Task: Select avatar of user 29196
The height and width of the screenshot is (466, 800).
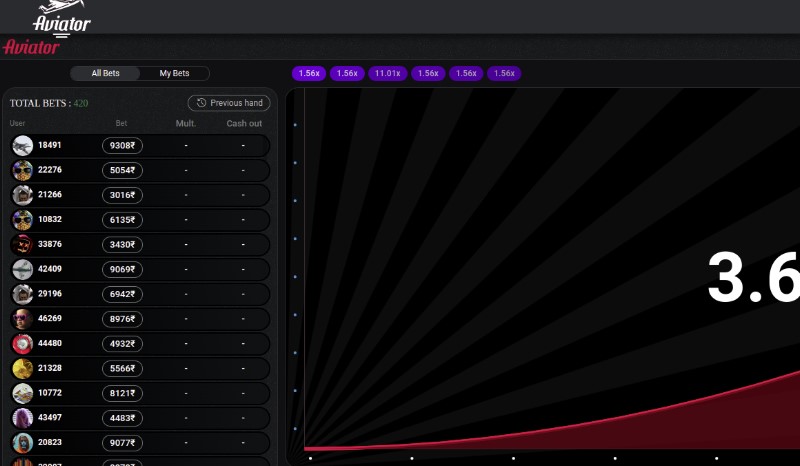Action: pyautogui.click(x=22, y=294)
